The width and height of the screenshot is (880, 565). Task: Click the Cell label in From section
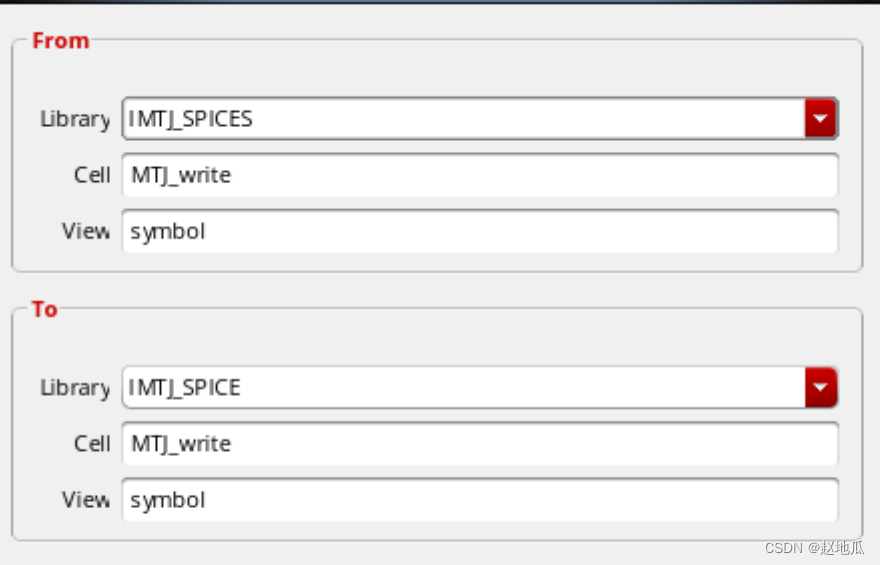[92, 175]
